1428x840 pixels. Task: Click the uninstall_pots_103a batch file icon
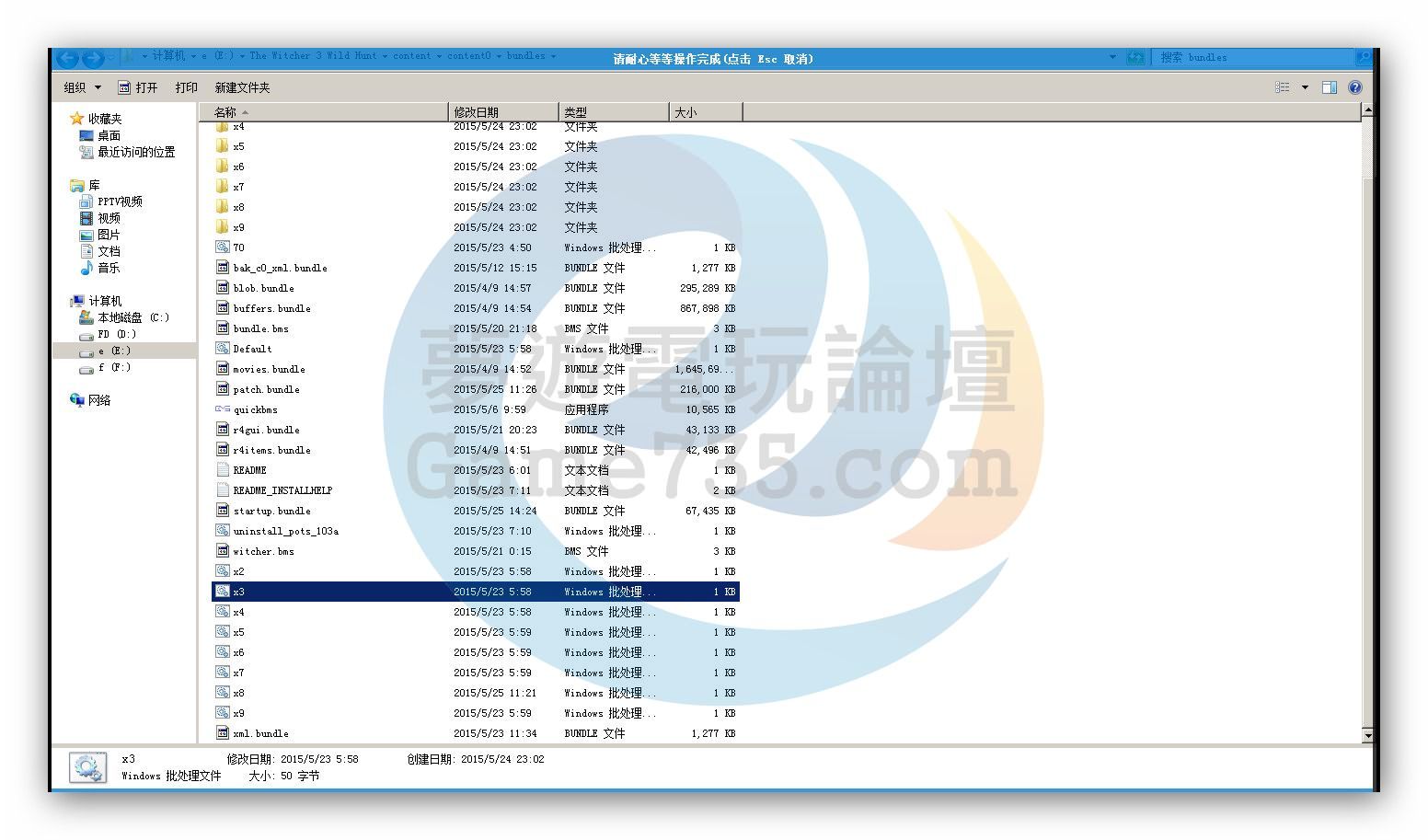coord(222,531)
